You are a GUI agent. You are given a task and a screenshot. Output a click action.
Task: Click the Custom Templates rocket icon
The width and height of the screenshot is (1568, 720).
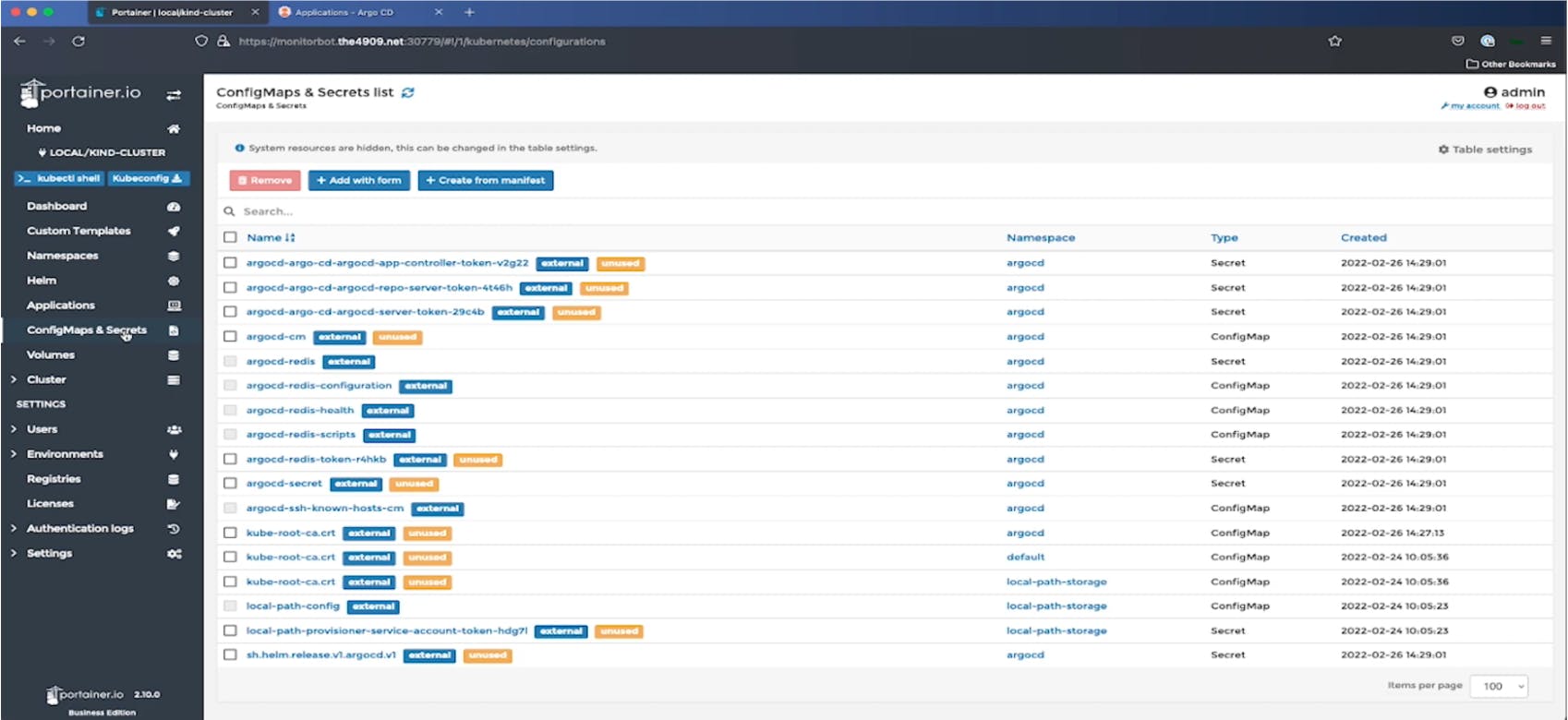pyautogui.click(x=174, y=232)
